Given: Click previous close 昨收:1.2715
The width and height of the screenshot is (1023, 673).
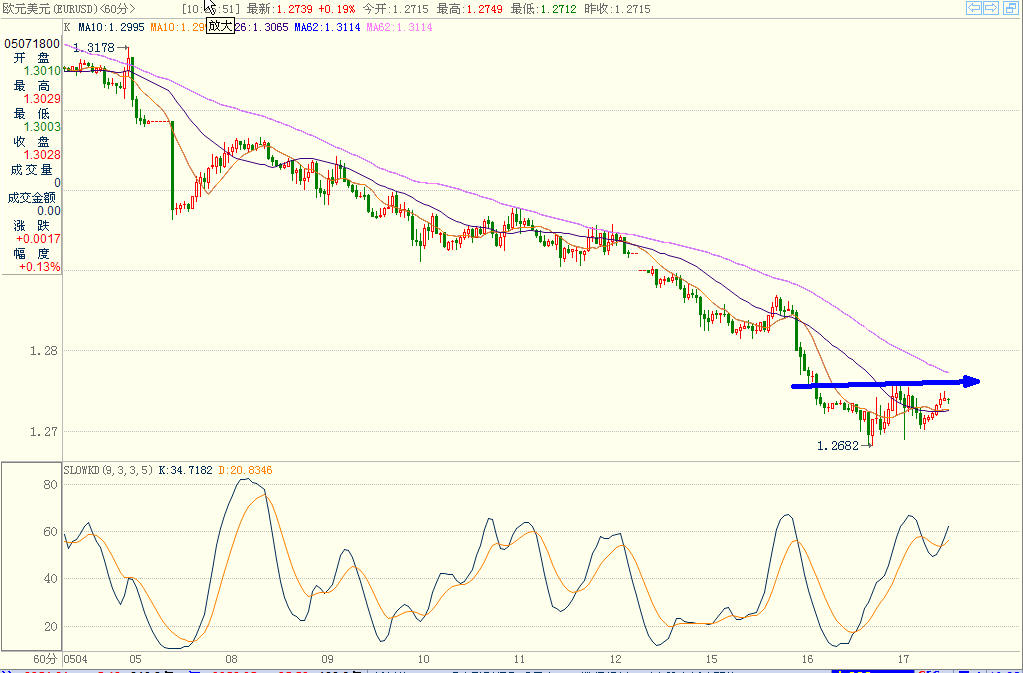Looking at the screenshot, I should 617,9.
